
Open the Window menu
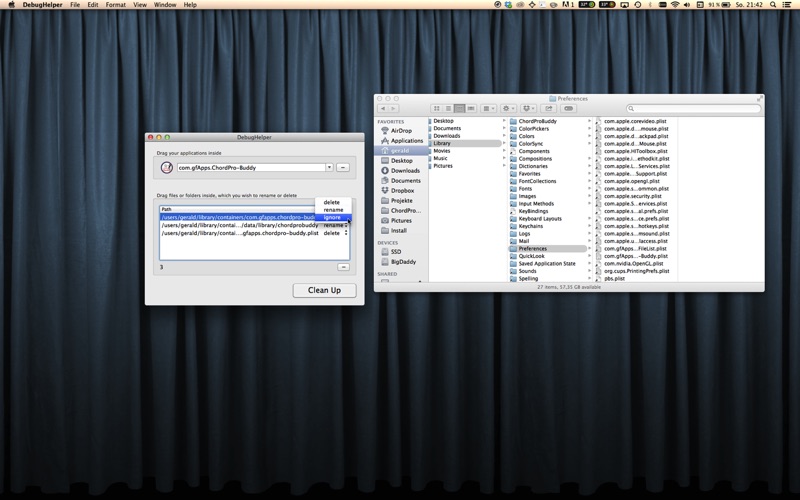coord(165,5)
